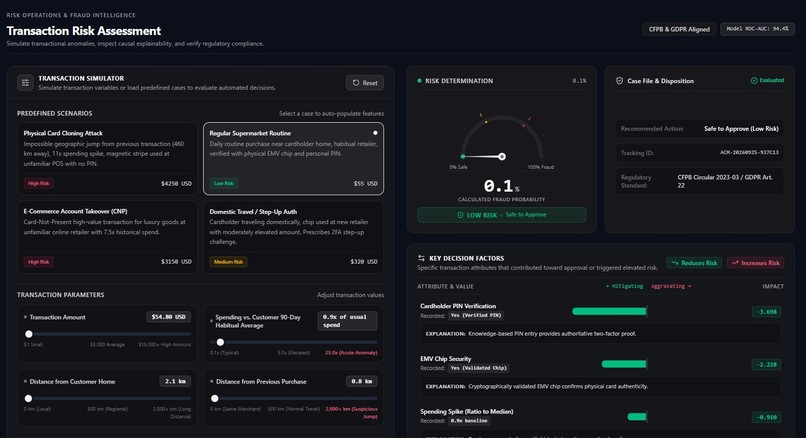Screen dimensions: 806x438
Task: Select E-Commerce Account Takeover (CNP) scenario
Action: (107, 237)
